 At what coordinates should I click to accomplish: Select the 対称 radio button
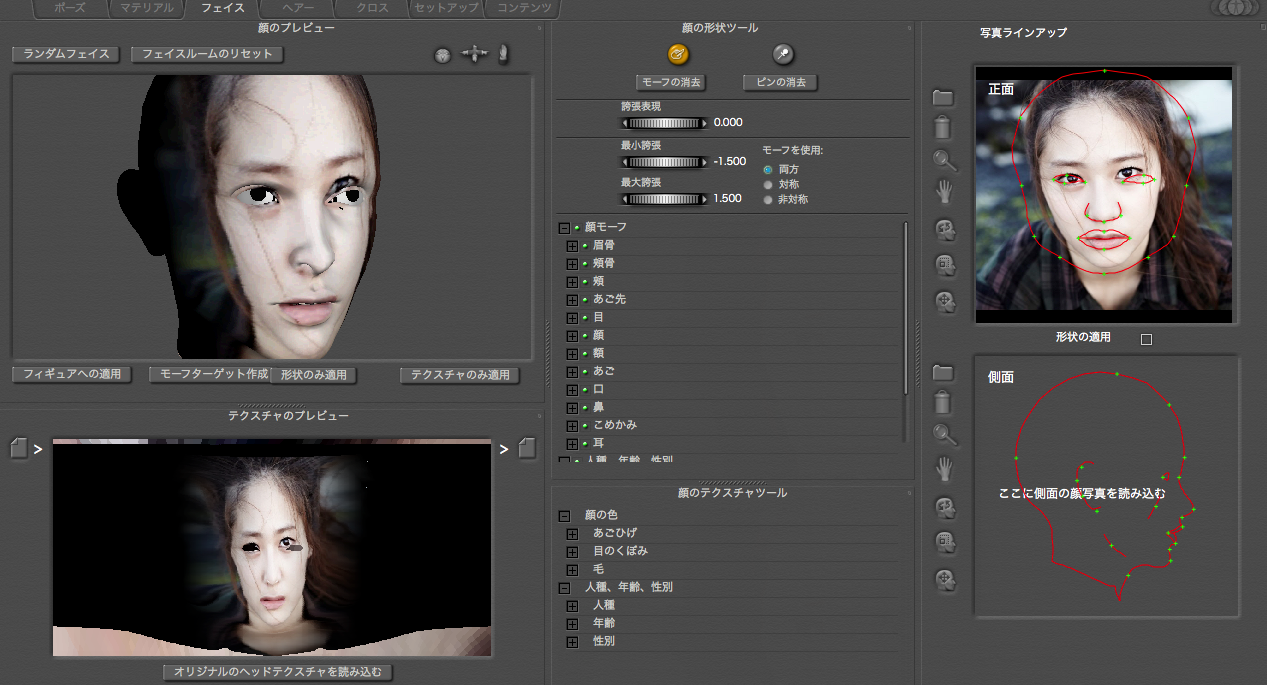click(768, 184)
